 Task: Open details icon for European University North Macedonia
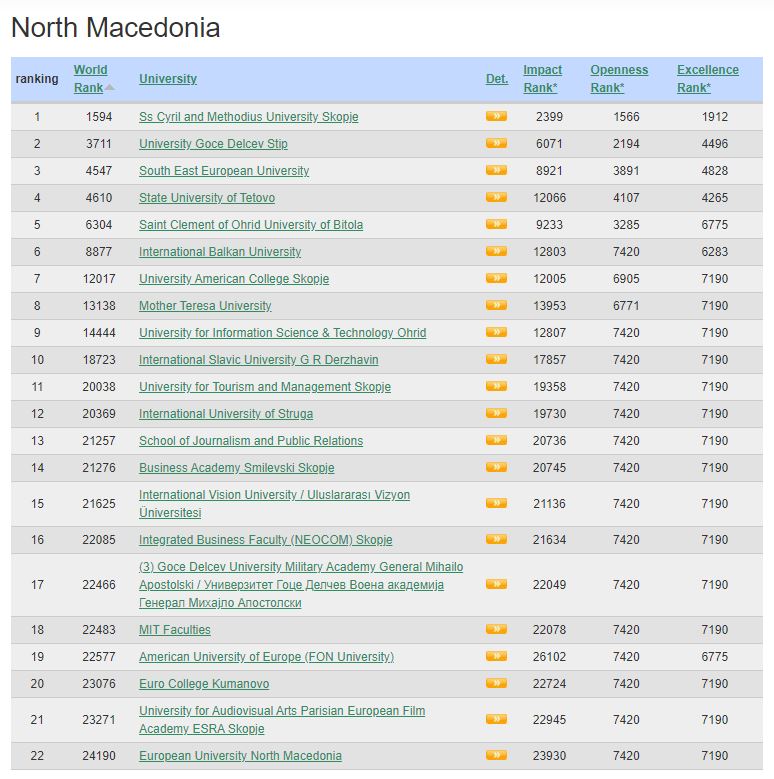click(x=496, y=756)
